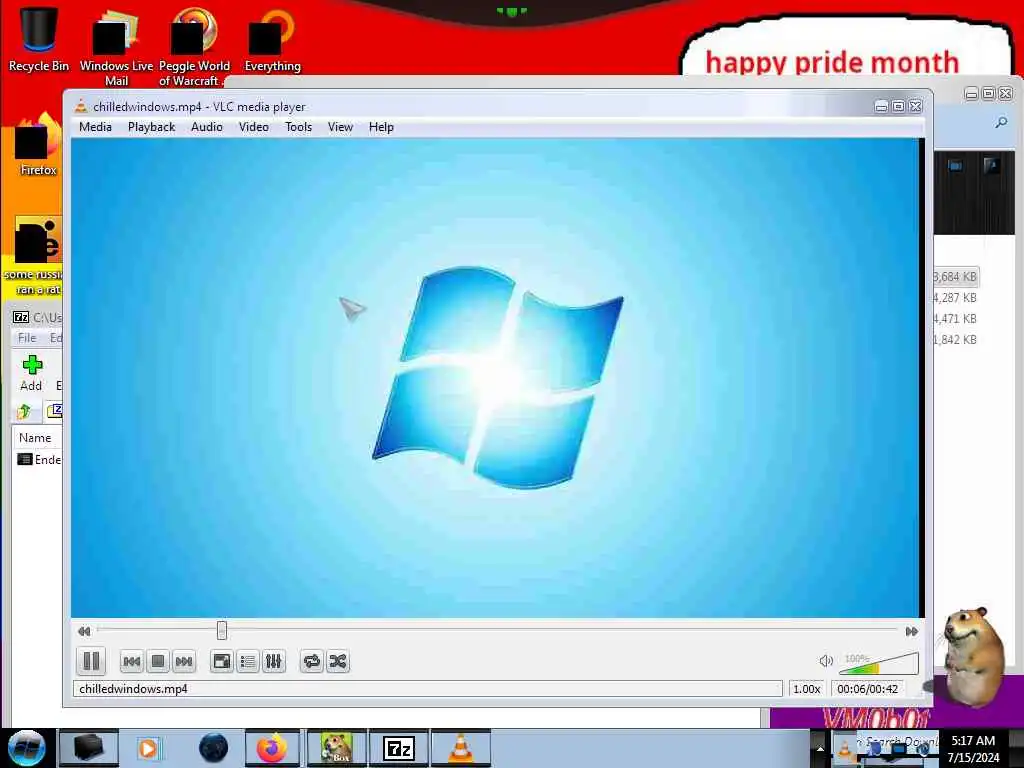The width and height of the screenshot is (1024, 768).
Task: Pause the video in VLC
Action: pyautogui.click(x=91, y=661)
